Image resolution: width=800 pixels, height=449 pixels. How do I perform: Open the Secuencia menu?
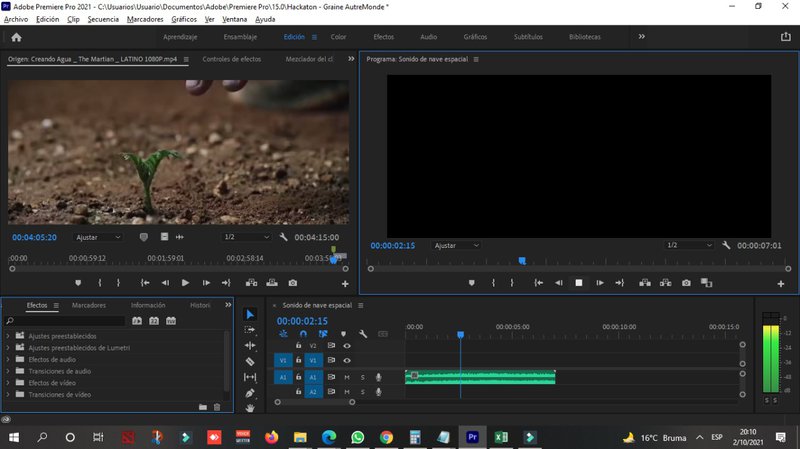(103, 19)
